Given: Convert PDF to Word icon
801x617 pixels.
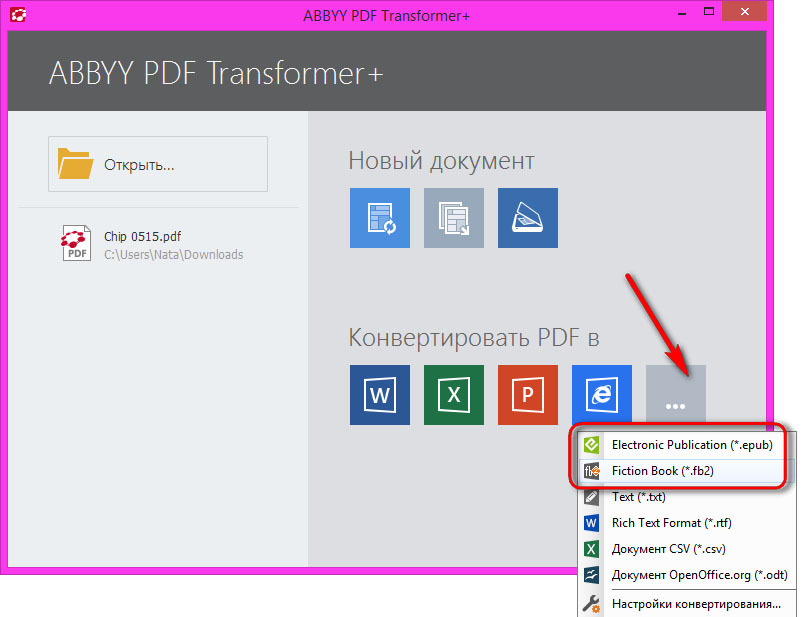Looking at the screenshot, I should tap(380, 395).
